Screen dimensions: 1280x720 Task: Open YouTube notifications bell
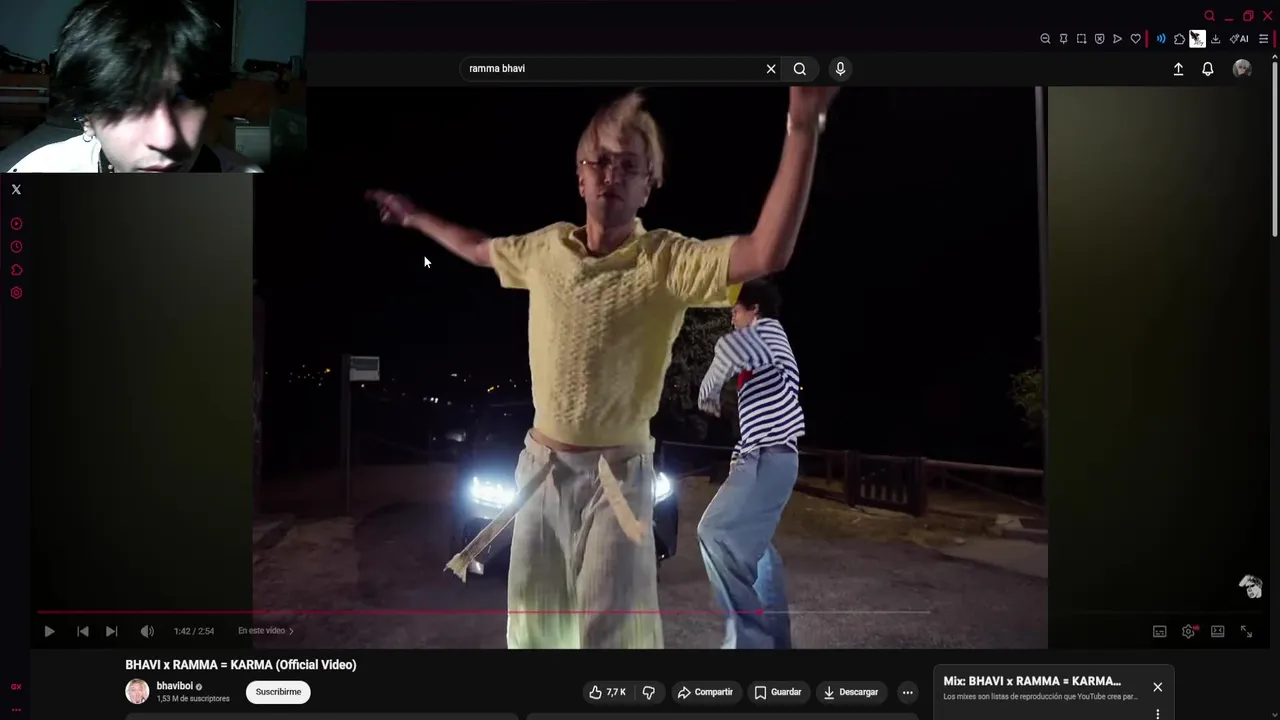[1208, 69]
